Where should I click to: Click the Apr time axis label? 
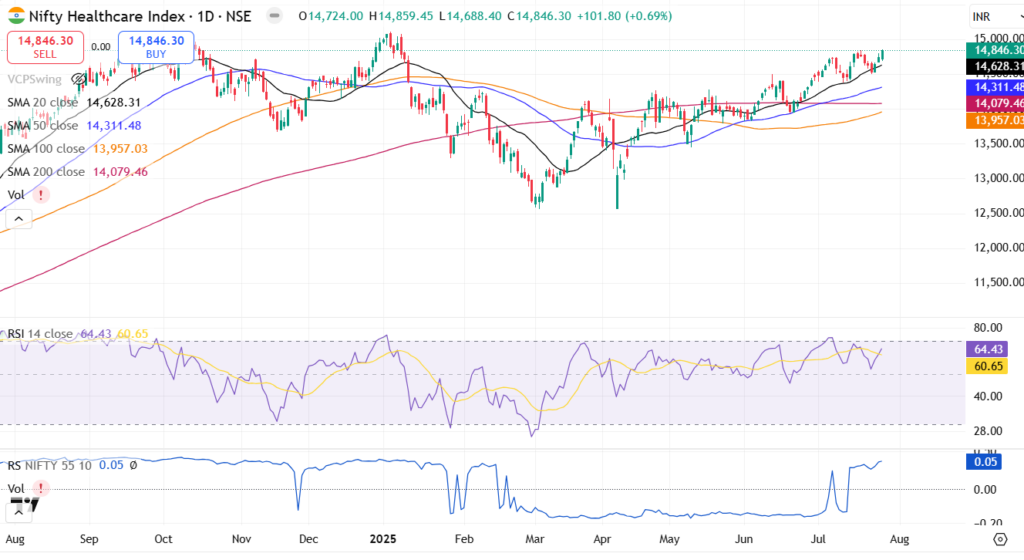pyautogui.click(x=602, y=539)
